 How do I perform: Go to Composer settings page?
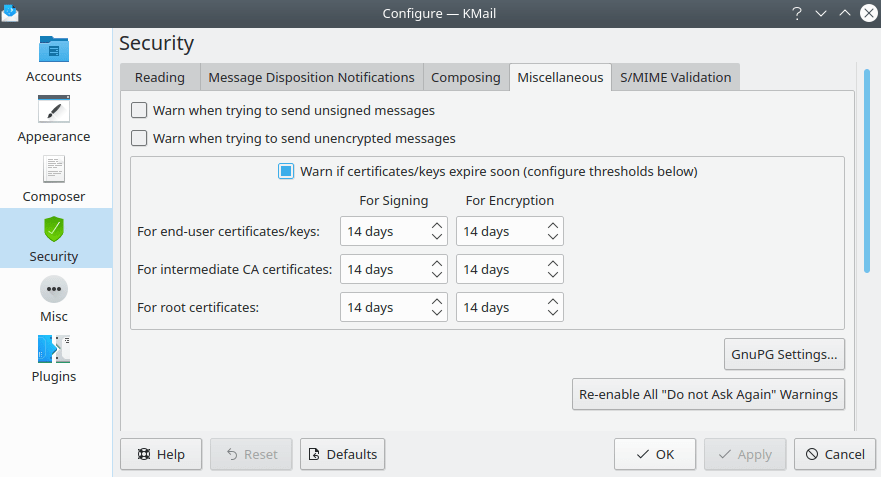coord(54,180)
